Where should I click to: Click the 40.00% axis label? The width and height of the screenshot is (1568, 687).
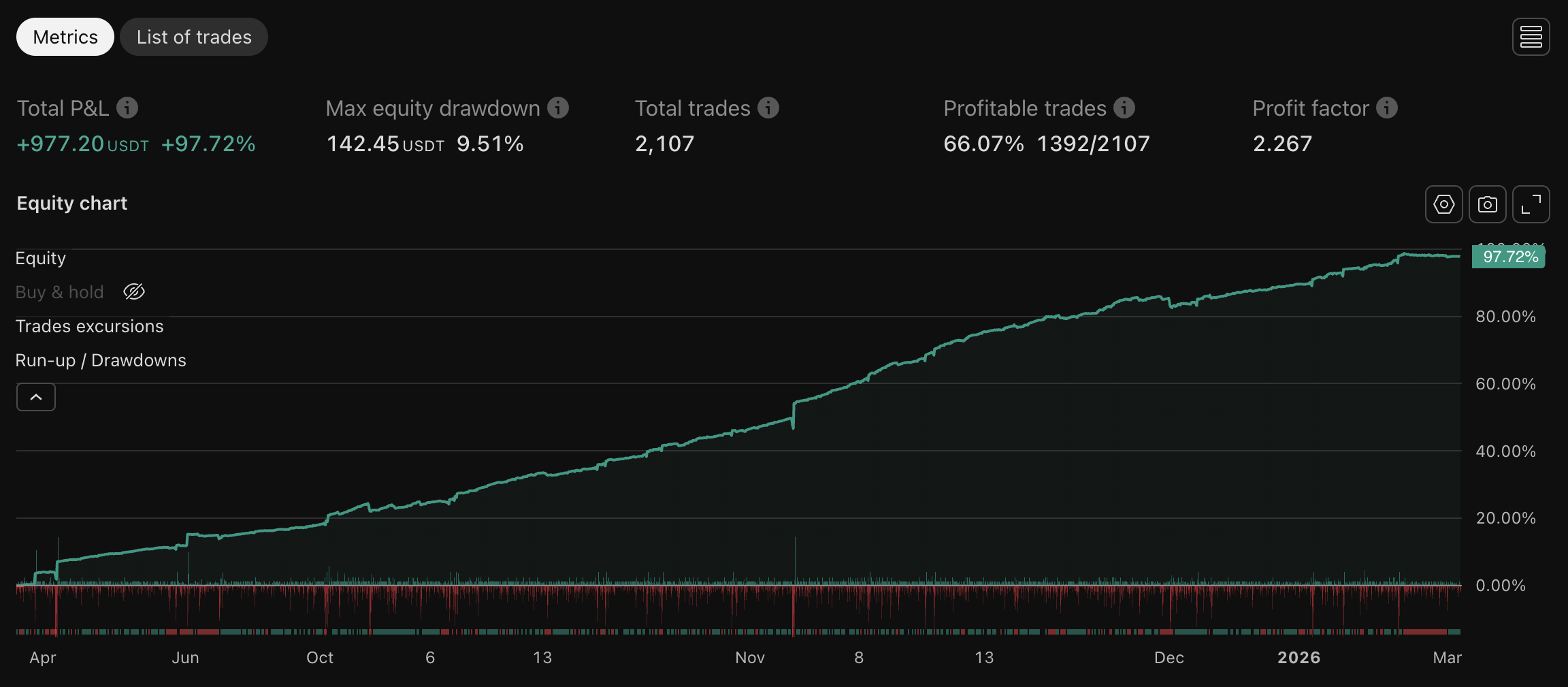click(1505, 451)
